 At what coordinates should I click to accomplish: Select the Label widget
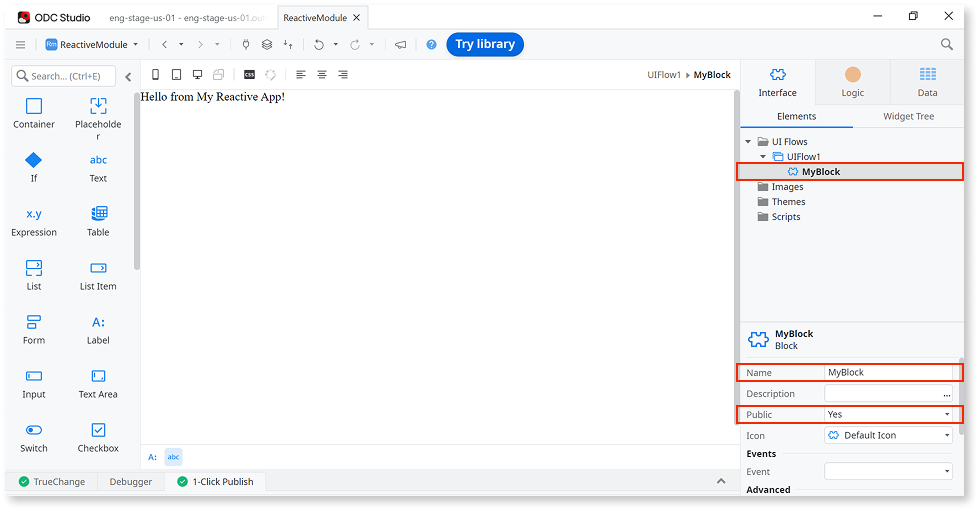(x=98, y=330)
